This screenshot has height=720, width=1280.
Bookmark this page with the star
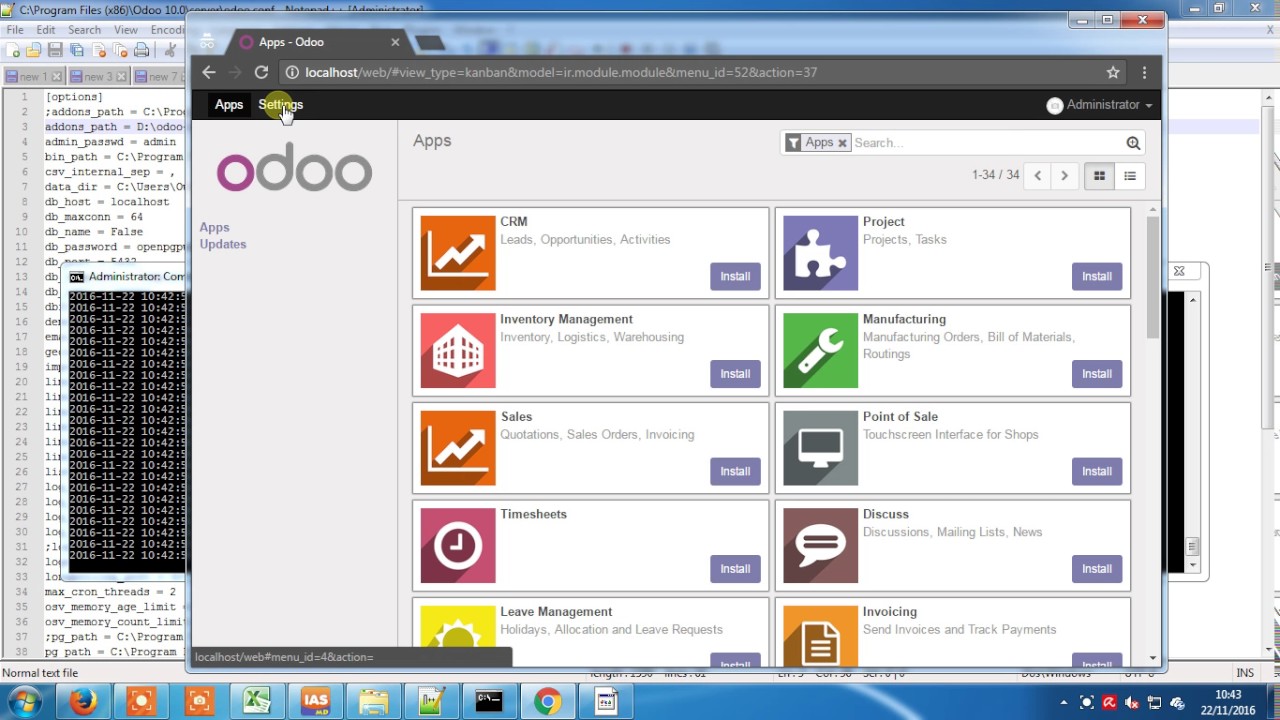(1113, 72)
